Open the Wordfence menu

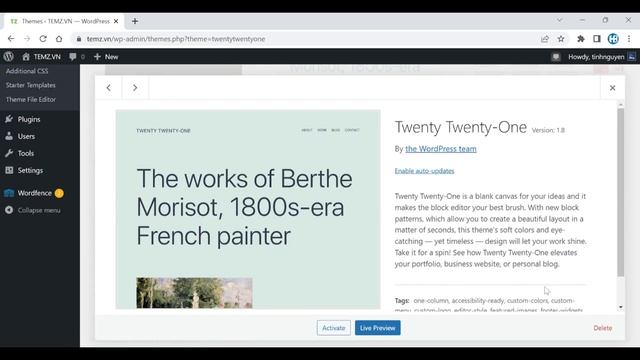(x=34, y=193)
